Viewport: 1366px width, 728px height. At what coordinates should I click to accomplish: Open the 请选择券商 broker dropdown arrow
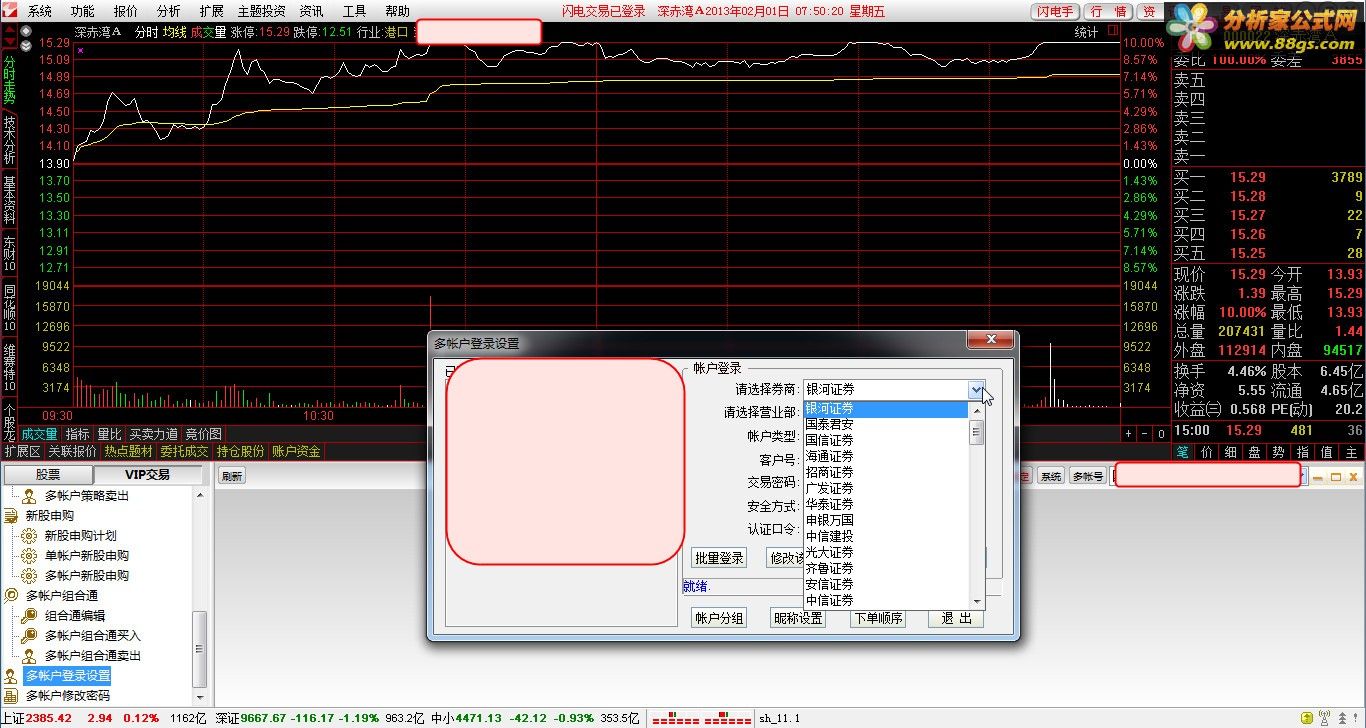[976, 389]
